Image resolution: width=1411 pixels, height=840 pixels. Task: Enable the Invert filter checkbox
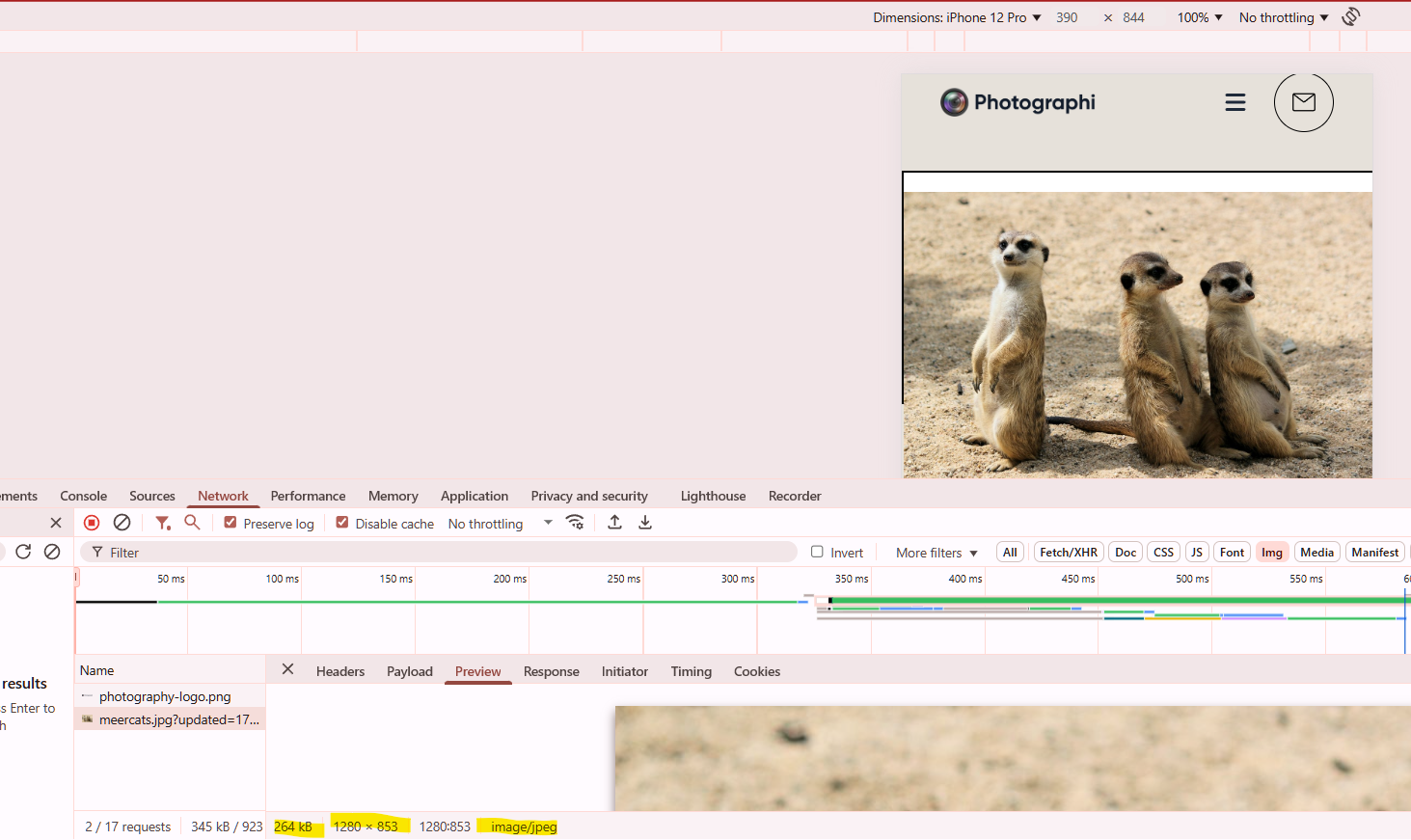817,552
